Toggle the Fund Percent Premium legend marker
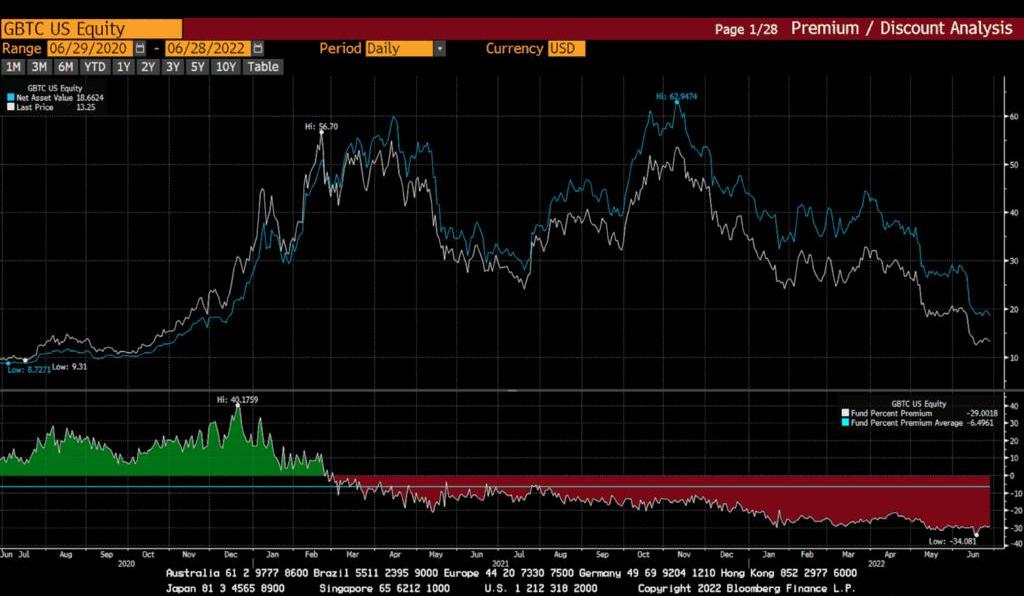The image size is (1024, 596). pos(845,413)
